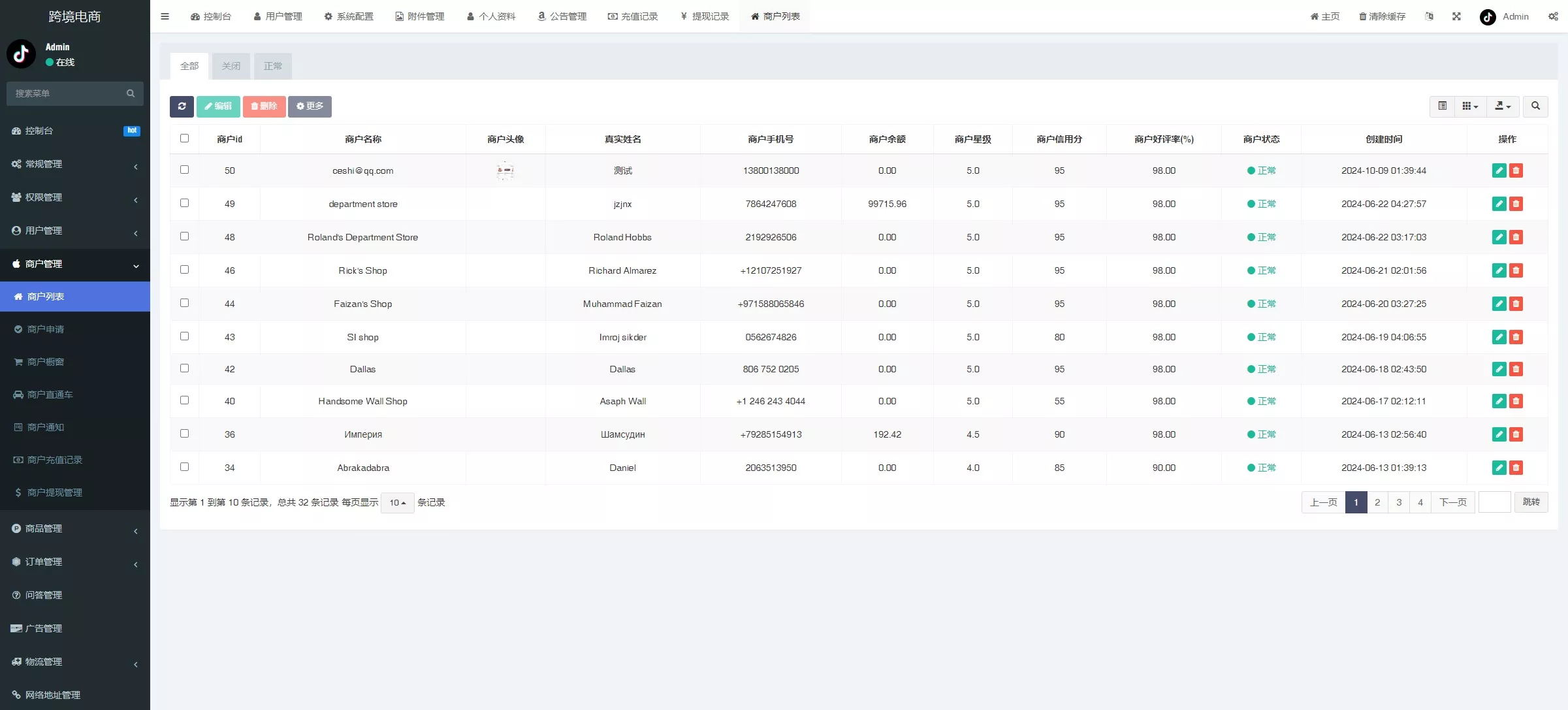Toggle the table card view icon
Screen dimensions: 1568x710
[1442, 106]
